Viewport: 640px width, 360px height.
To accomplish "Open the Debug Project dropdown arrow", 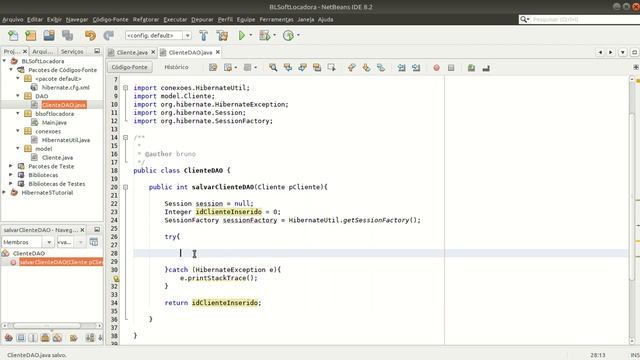I will click(x=274, y=35).
